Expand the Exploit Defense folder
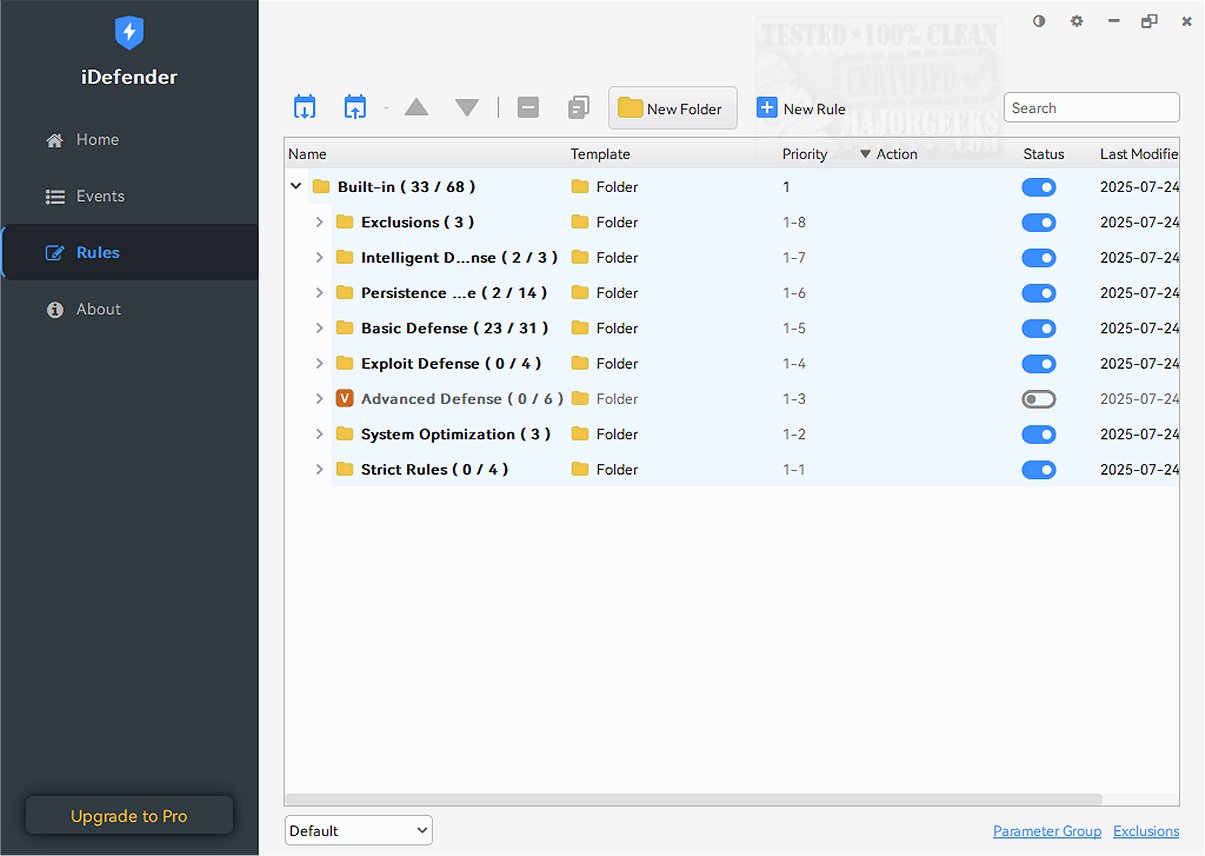The width and height of the screenshot is (1205, 856). click(320, 363)
